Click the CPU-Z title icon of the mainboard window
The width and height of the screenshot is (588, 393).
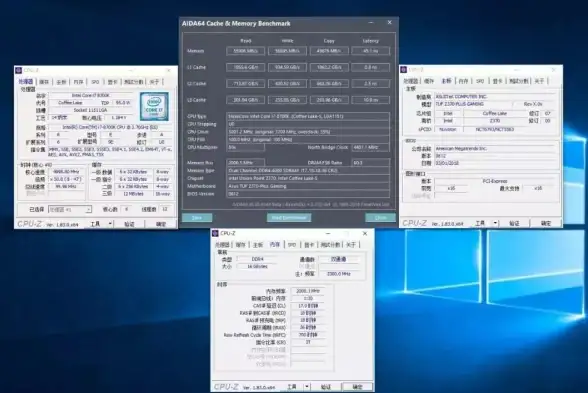(x=404, y=69)
